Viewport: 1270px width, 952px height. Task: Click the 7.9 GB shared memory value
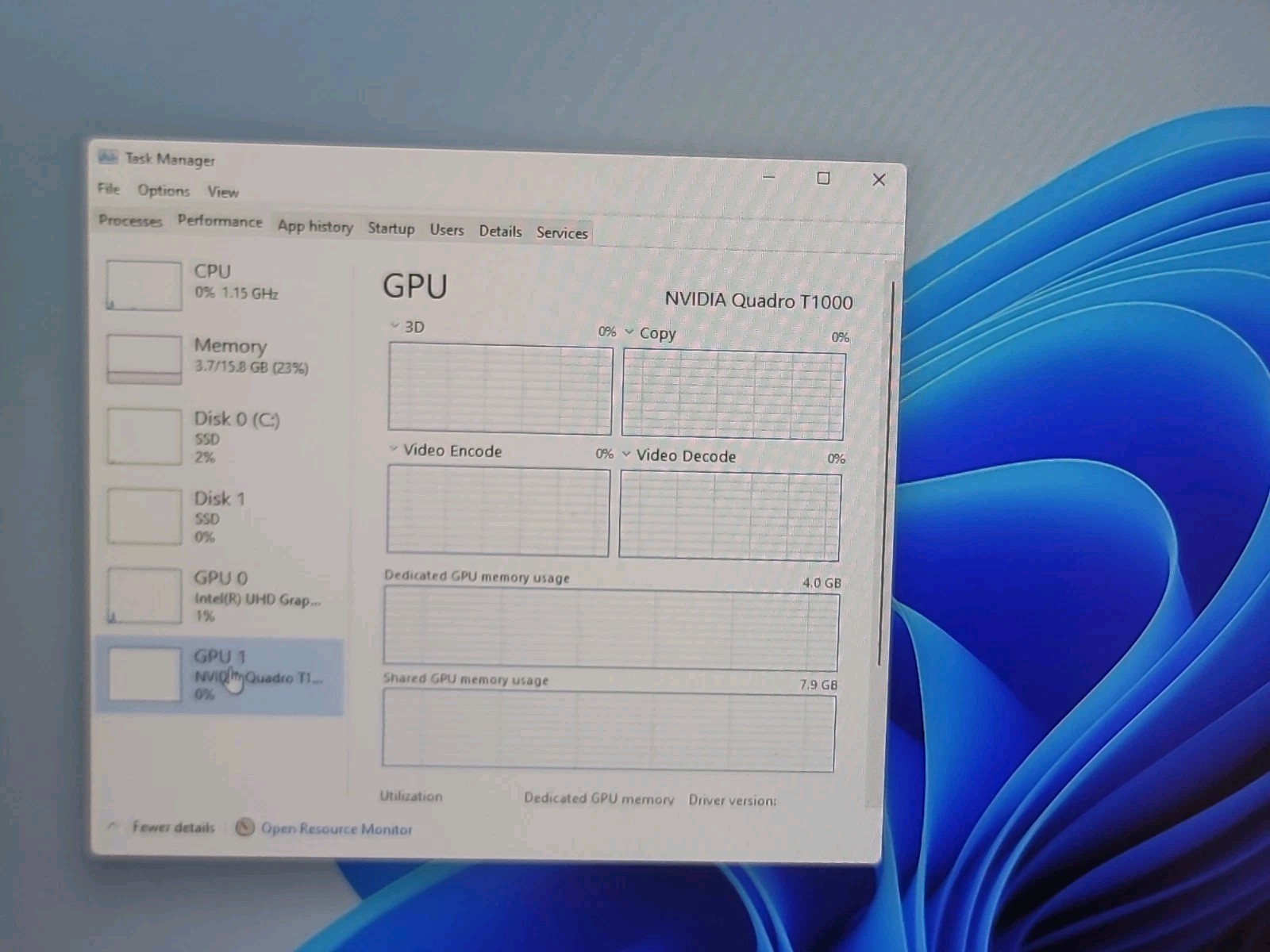(818, 685)
